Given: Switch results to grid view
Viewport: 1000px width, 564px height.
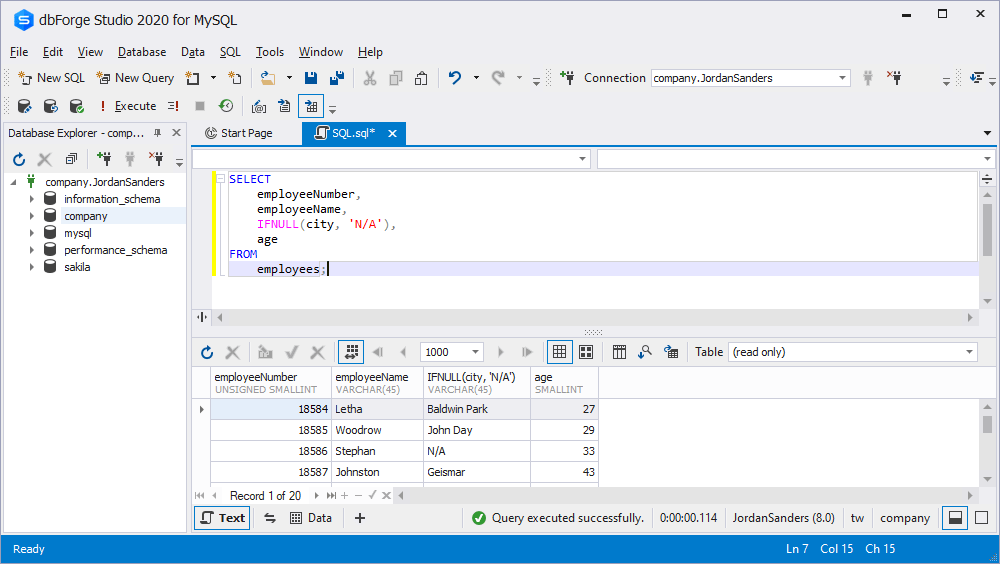Looking at the screenshot, I should pyautogui.click(x=559, y=352).
